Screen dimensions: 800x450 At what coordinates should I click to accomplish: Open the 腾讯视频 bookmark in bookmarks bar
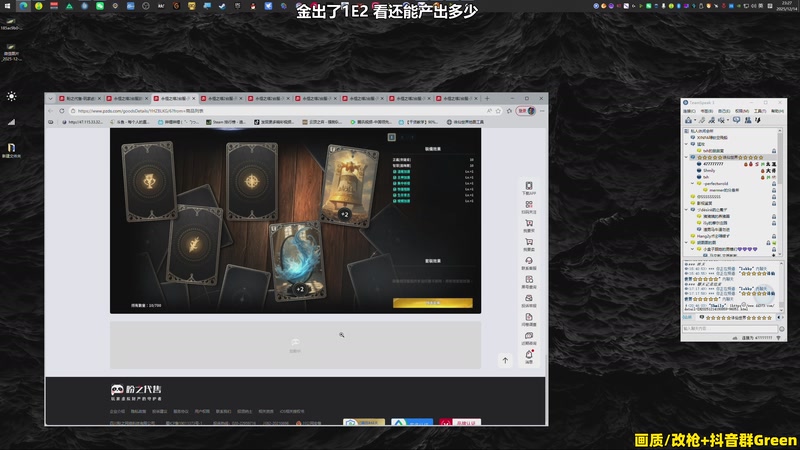pyautogui.click(x=370, y=122)
